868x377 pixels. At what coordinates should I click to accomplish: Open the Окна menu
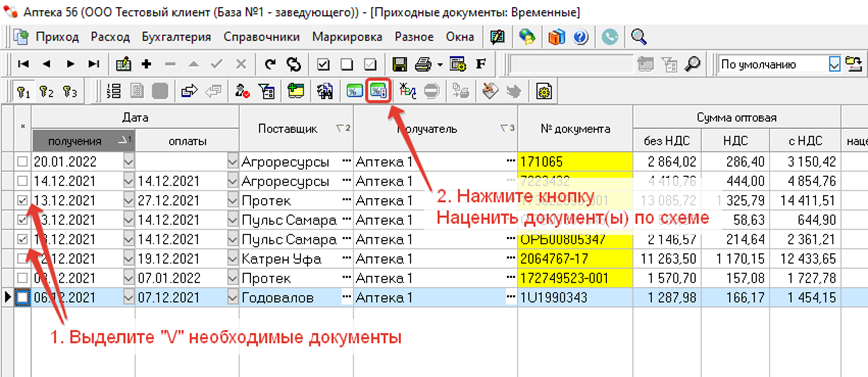pyautogui.click(x=460, y=37)
